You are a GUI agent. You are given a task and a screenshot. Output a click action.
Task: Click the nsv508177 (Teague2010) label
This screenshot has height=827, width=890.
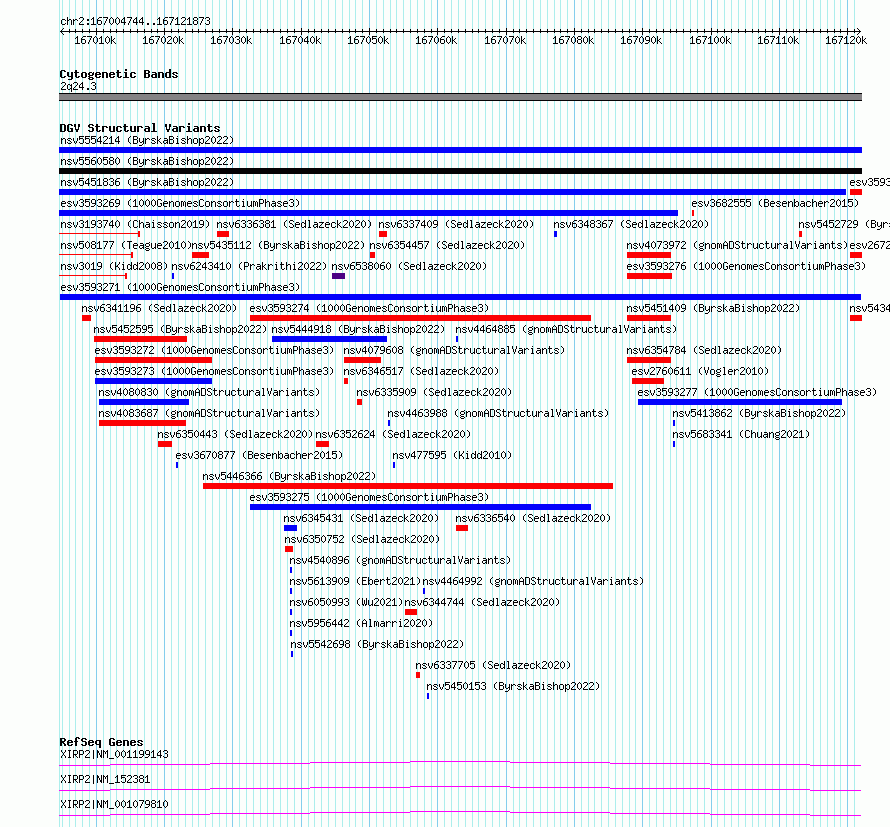[125, 245]
